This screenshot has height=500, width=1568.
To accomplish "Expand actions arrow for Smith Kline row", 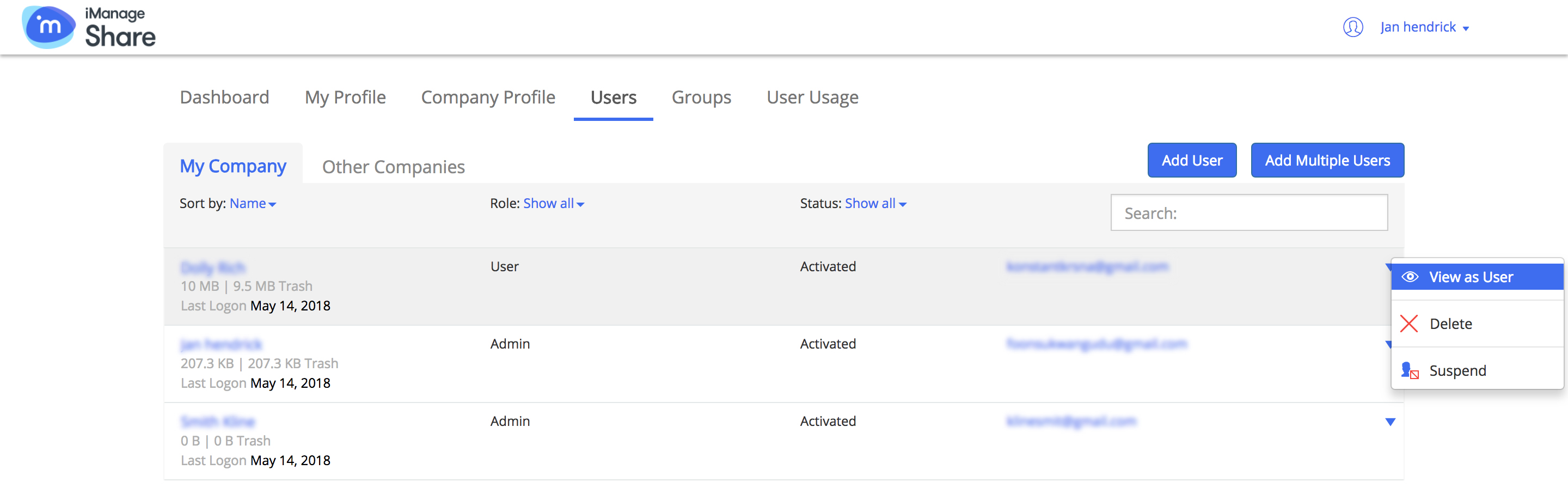I will point(1389,422).
